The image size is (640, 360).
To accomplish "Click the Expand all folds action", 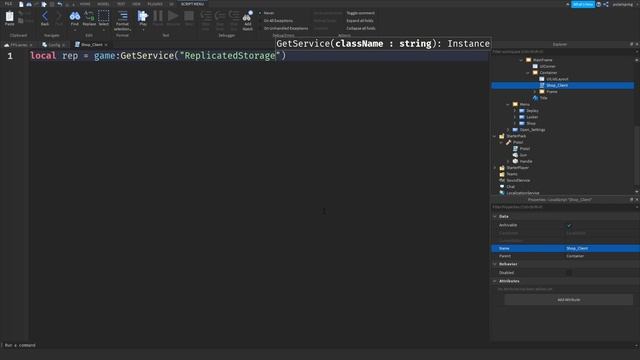I will click(360, 21).
